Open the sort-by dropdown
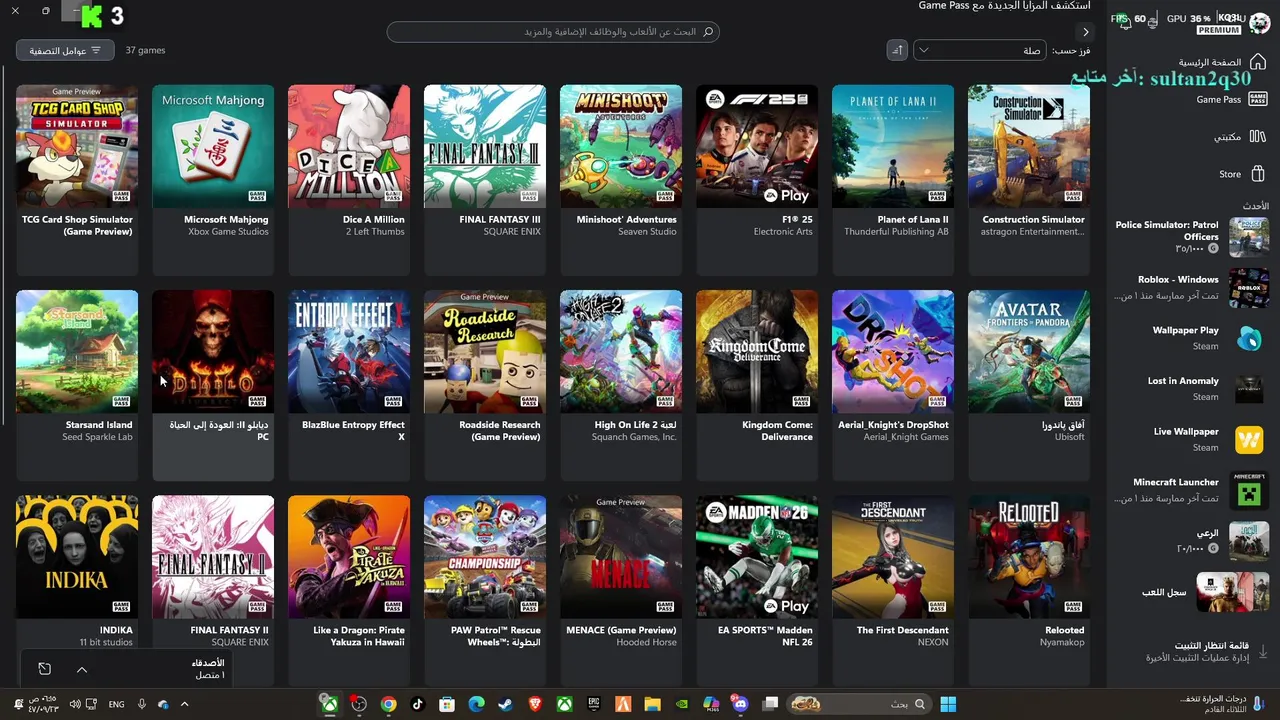Screen dimensions: 1280x720 [x=979, y=50]
